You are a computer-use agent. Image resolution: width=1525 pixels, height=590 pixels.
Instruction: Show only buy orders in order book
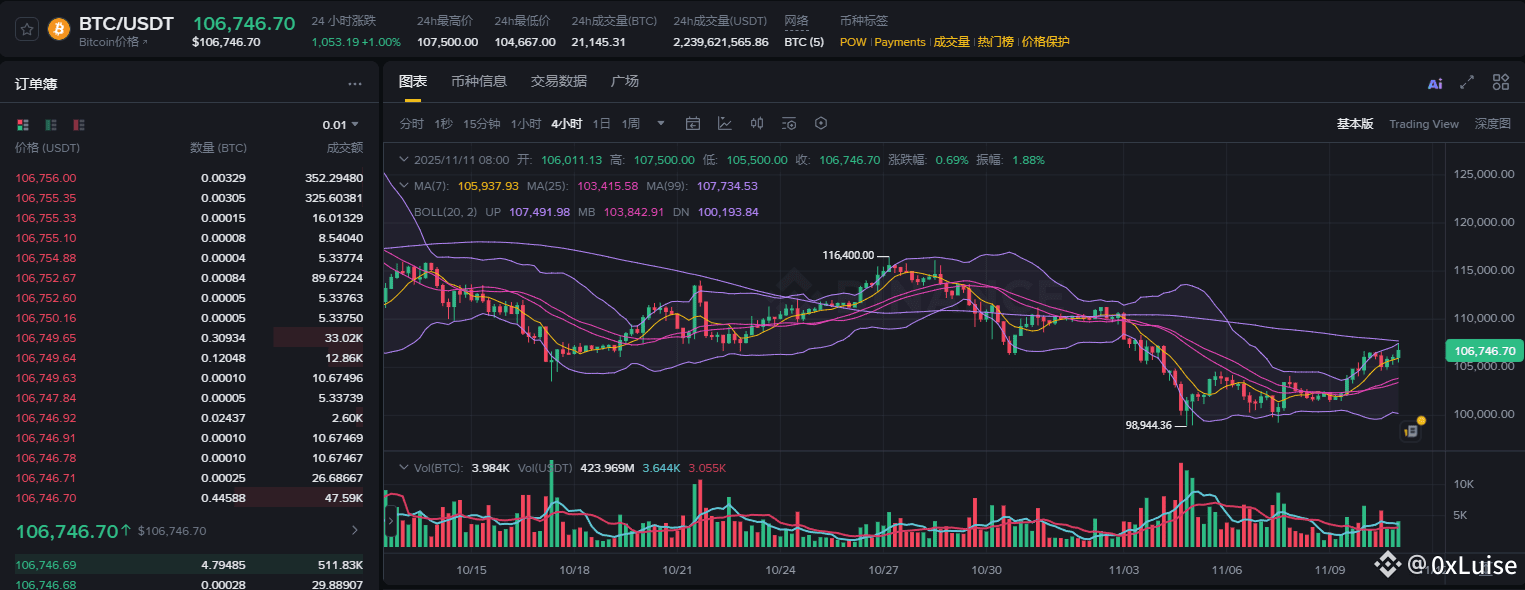(x=51, y=125)
